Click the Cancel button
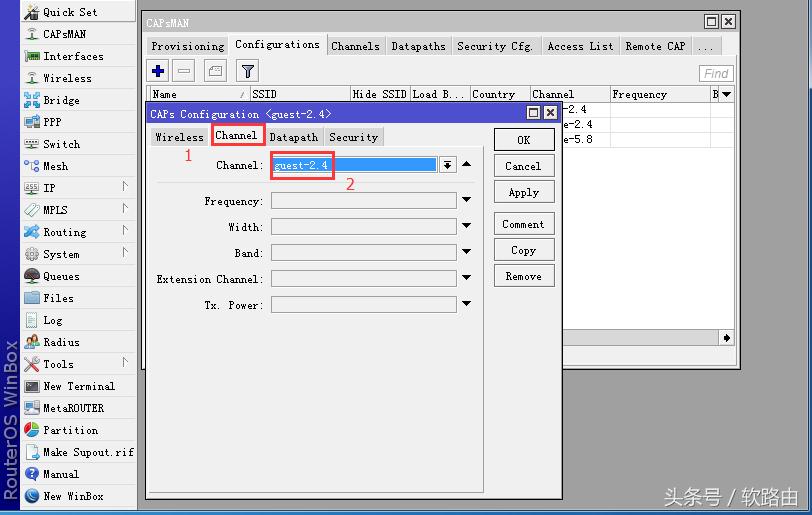This screenshot has width=812, height=515. pos(524,166)
